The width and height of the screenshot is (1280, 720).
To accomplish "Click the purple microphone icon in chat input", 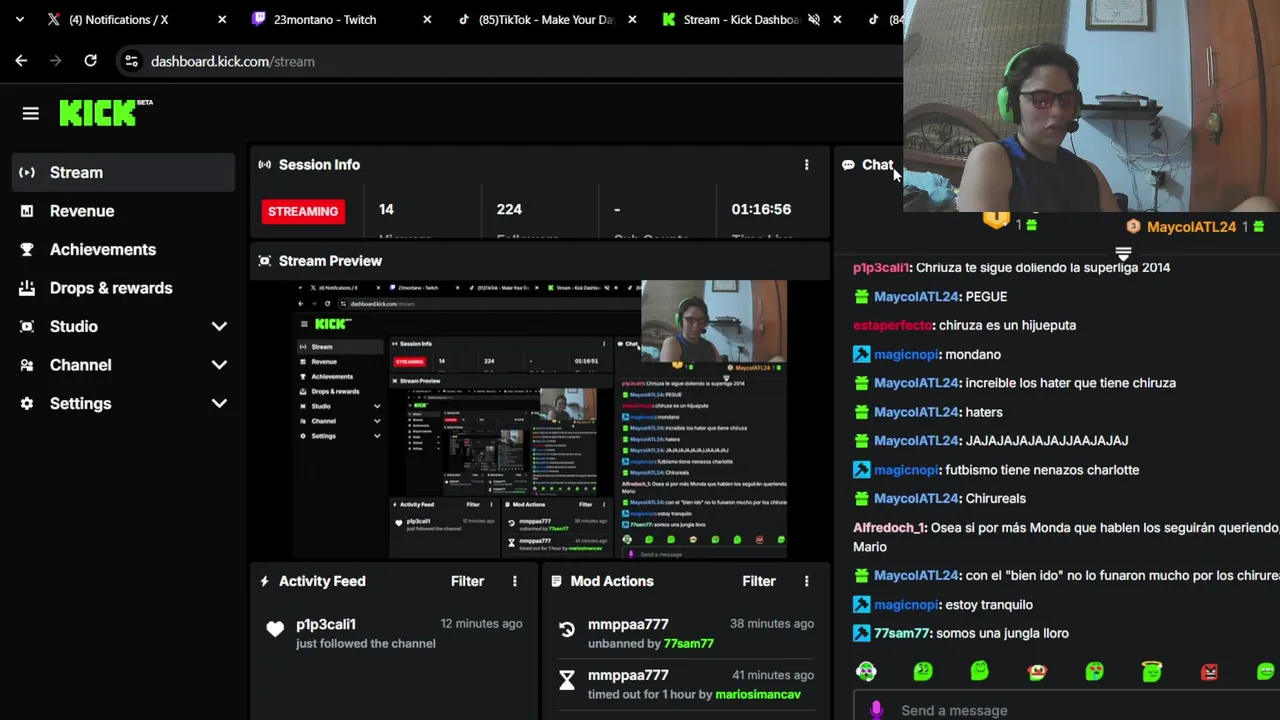I will click(876, 710).
